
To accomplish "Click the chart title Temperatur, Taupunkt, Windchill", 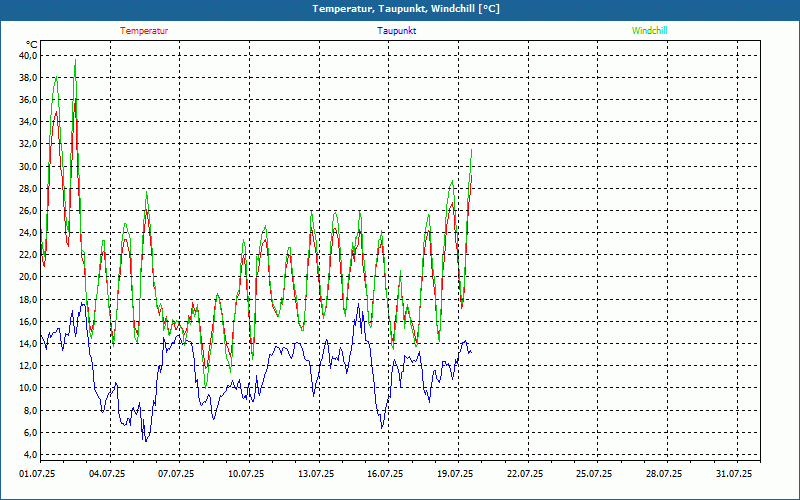I will click(406, 9).
